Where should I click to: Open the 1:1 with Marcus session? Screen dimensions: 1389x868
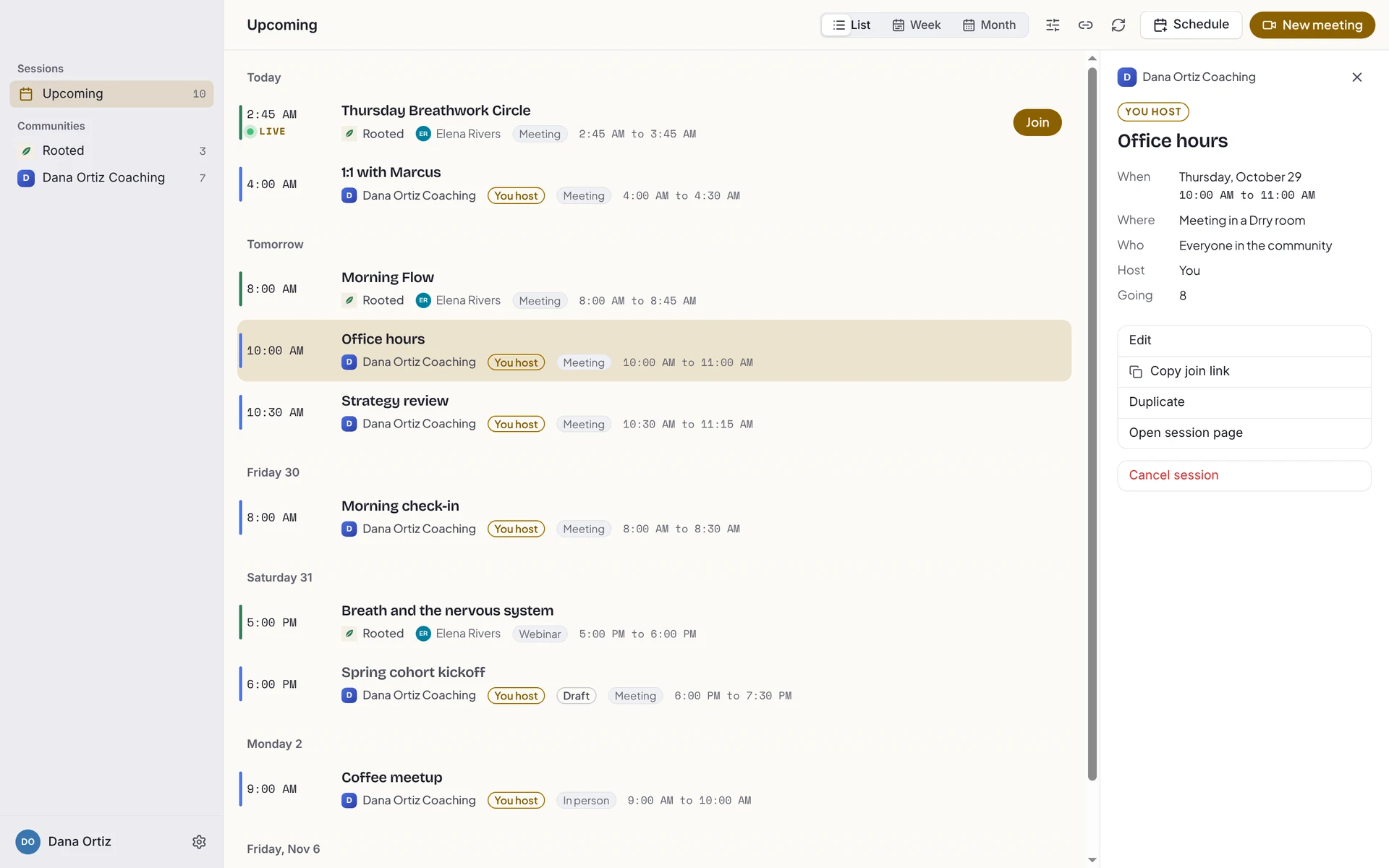pos(654,184)
